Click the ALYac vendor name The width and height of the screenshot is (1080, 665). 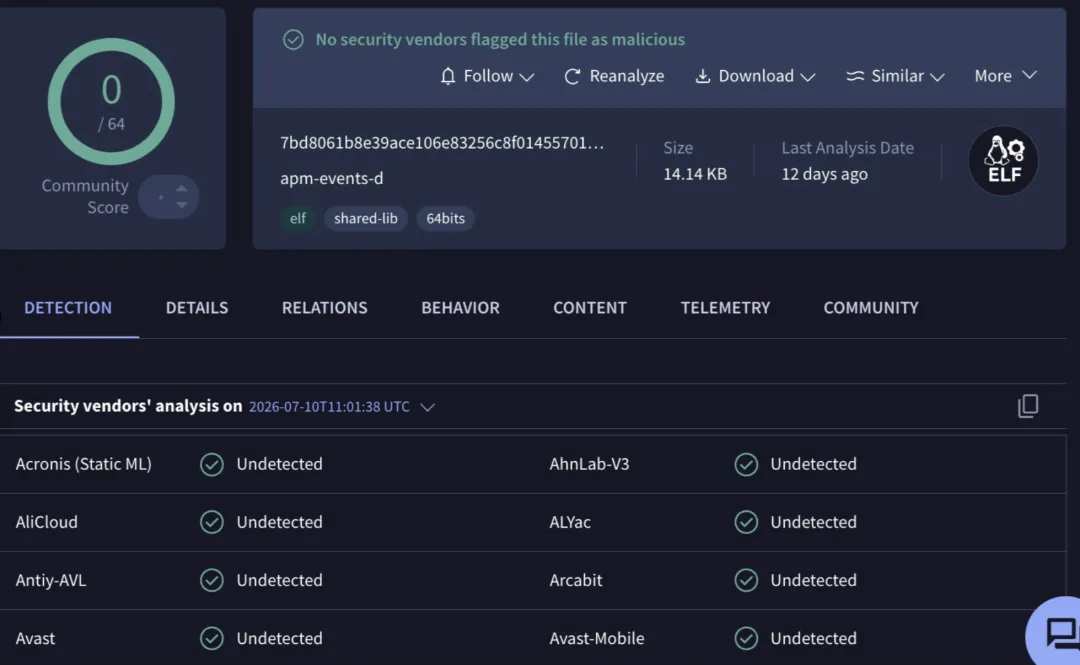(x=570, y=522)
